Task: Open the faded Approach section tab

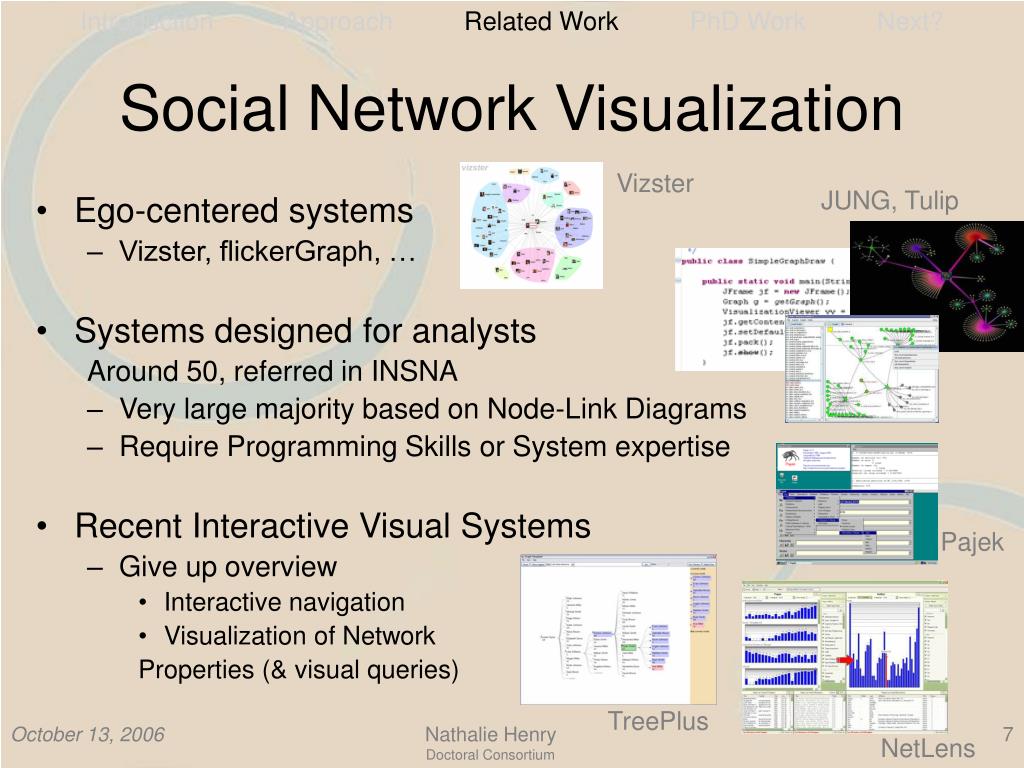Action: coord(338,22)
